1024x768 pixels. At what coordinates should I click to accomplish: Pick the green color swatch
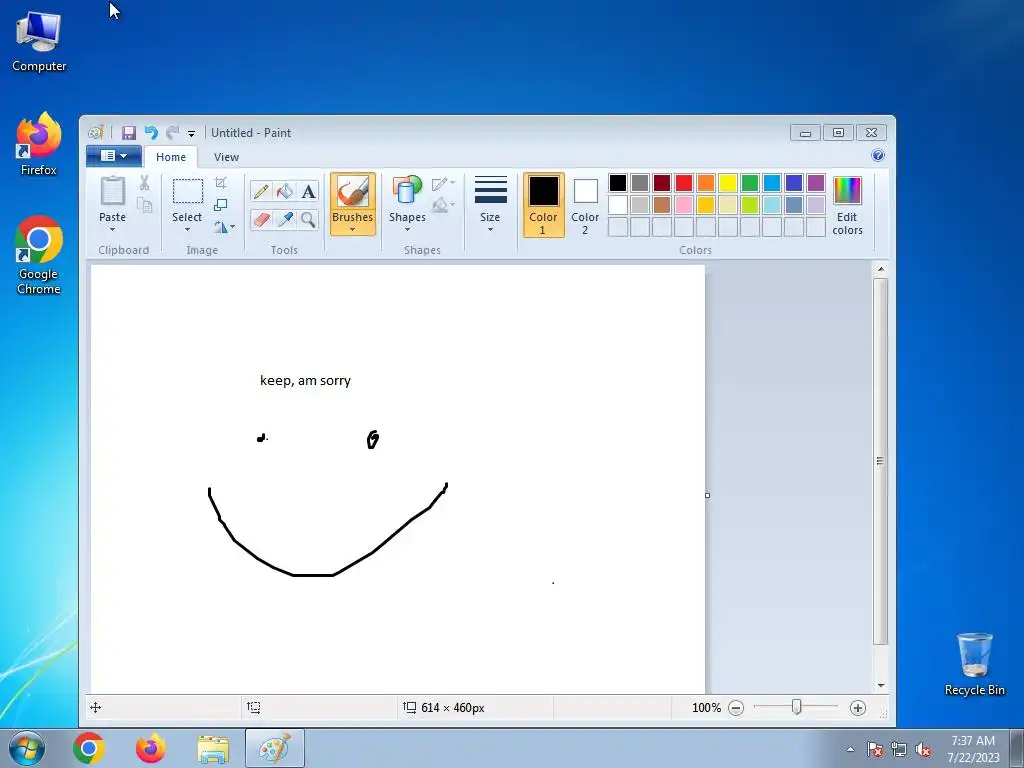750,183
